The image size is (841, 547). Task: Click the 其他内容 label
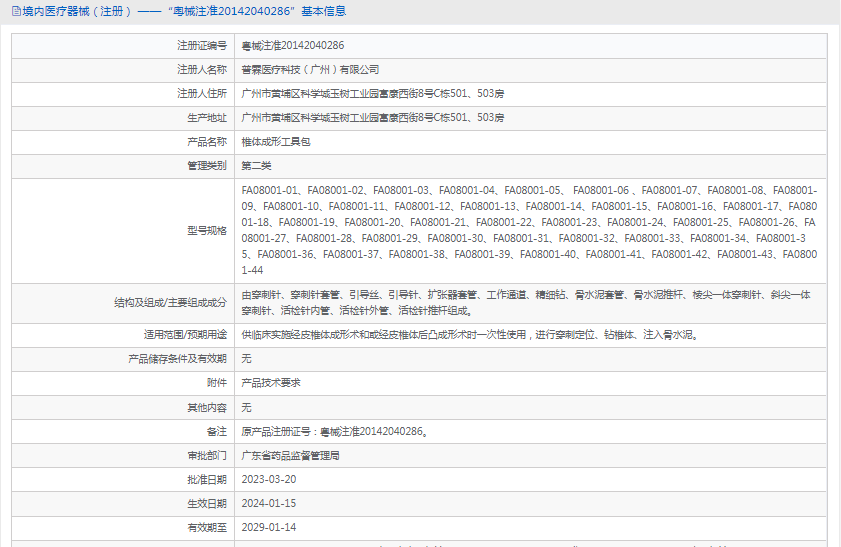click(207, 408)
